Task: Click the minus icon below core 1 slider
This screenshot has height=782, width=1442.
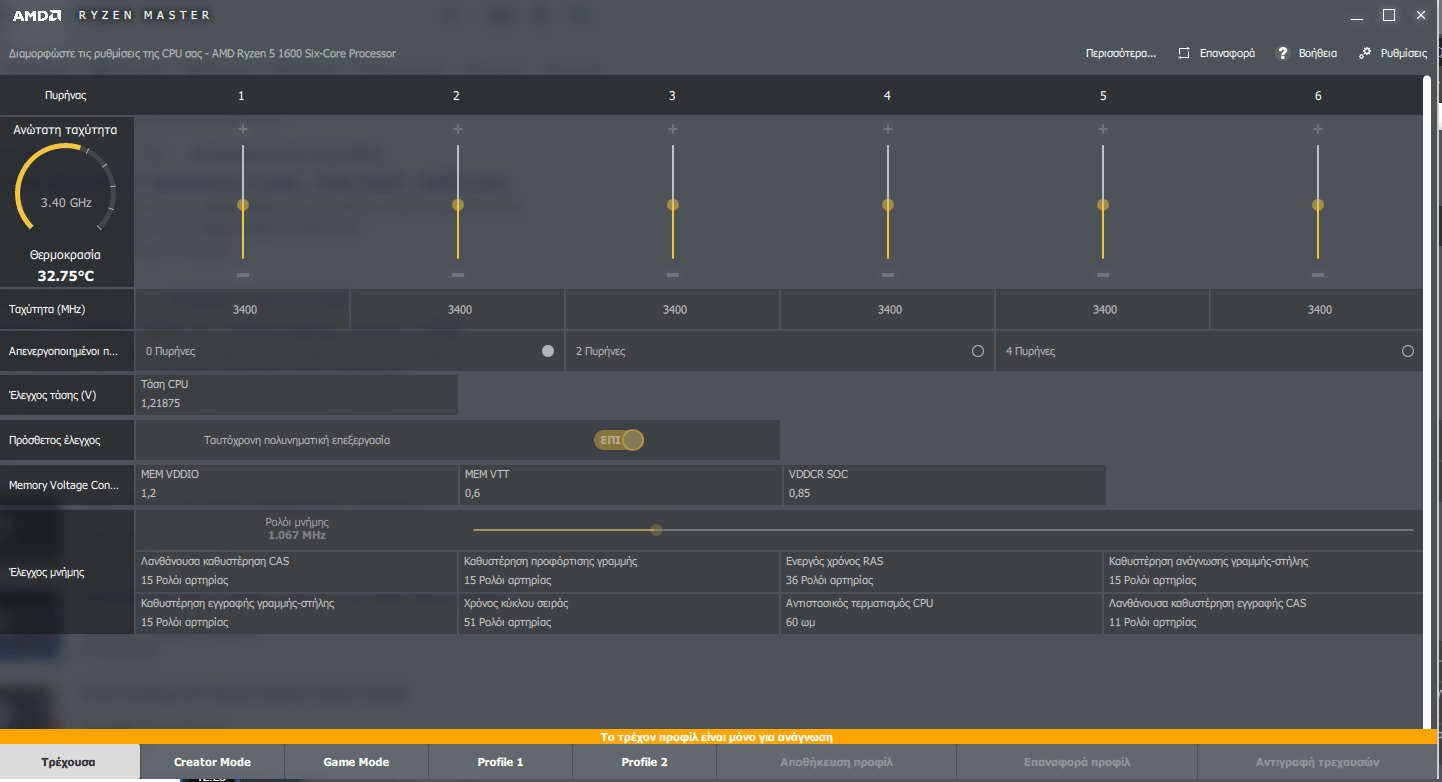Action: pos(243,275)
